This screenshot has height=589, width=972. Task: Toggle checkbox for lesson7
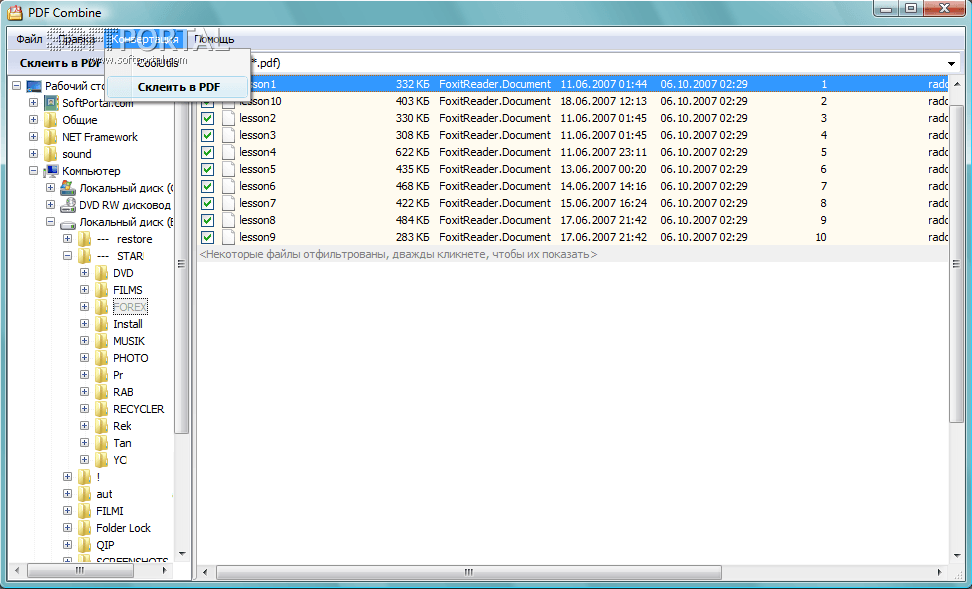pos(208,203)
